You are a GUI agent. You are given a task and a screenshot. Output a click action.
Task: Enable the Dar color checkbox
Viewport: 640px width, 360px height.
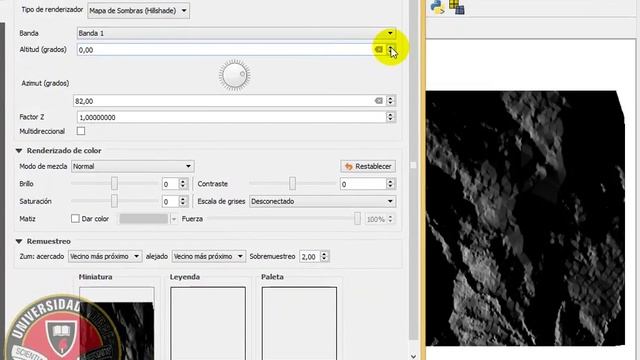[75, 219]
